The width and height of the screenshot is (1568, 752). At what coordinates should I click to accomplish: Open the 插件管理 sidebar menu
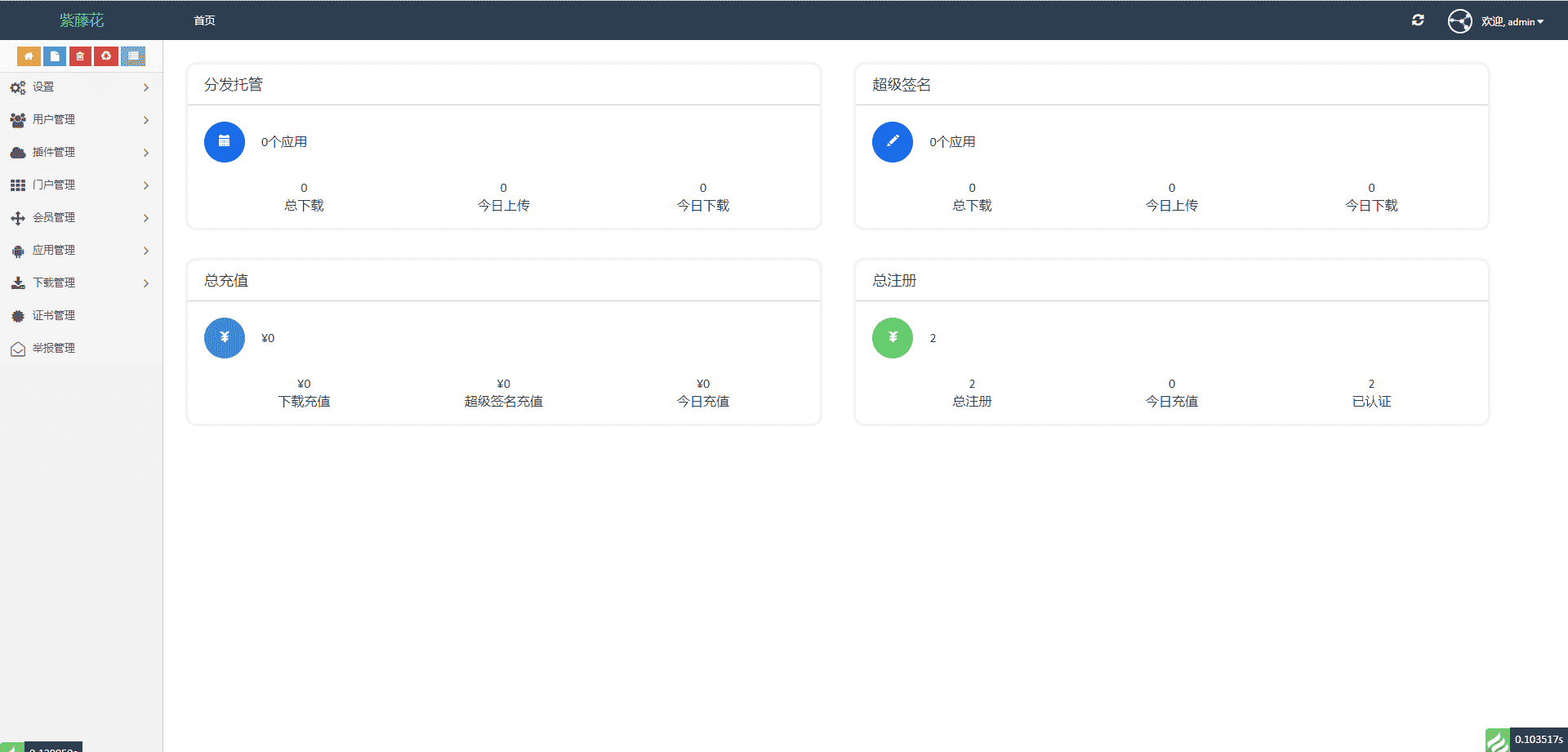point(81,153)
